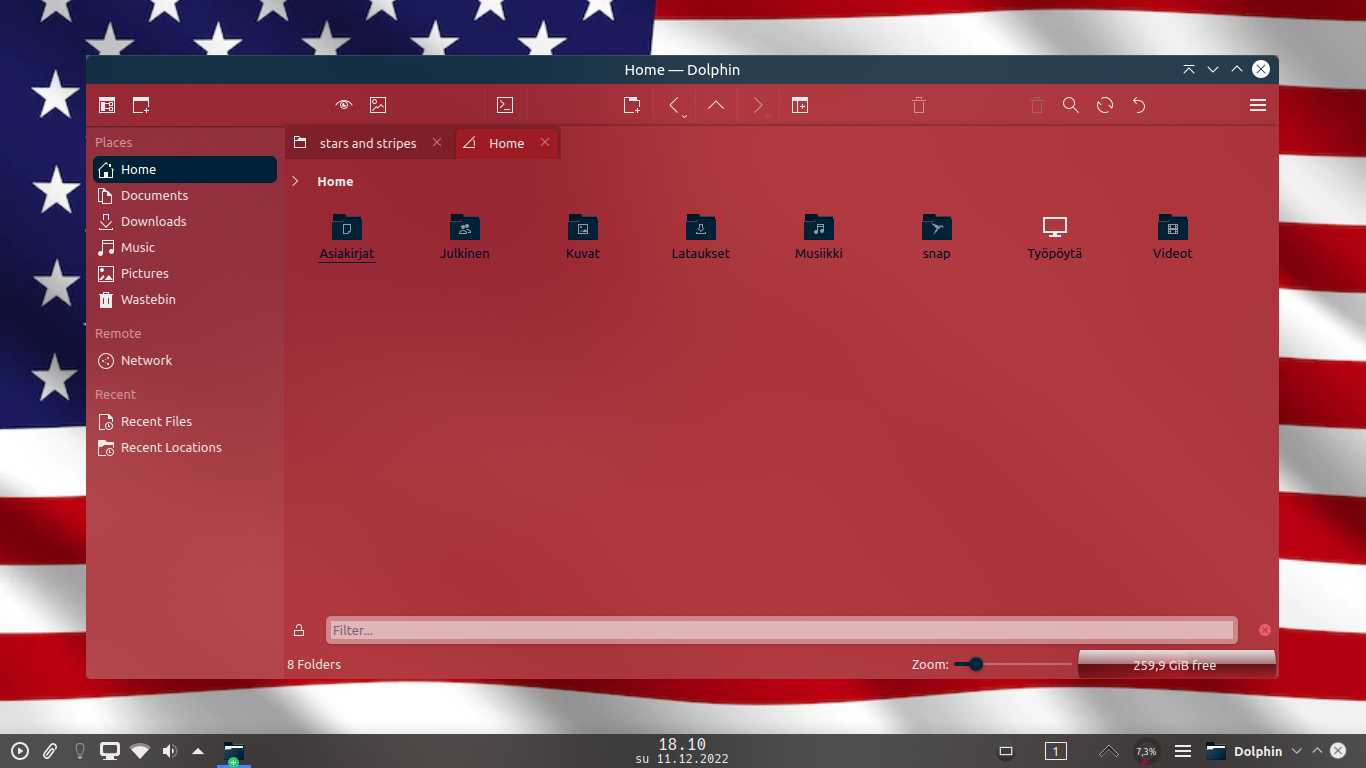Toggle the split view icon
The image size is (1366, 768).
(800, 105)
